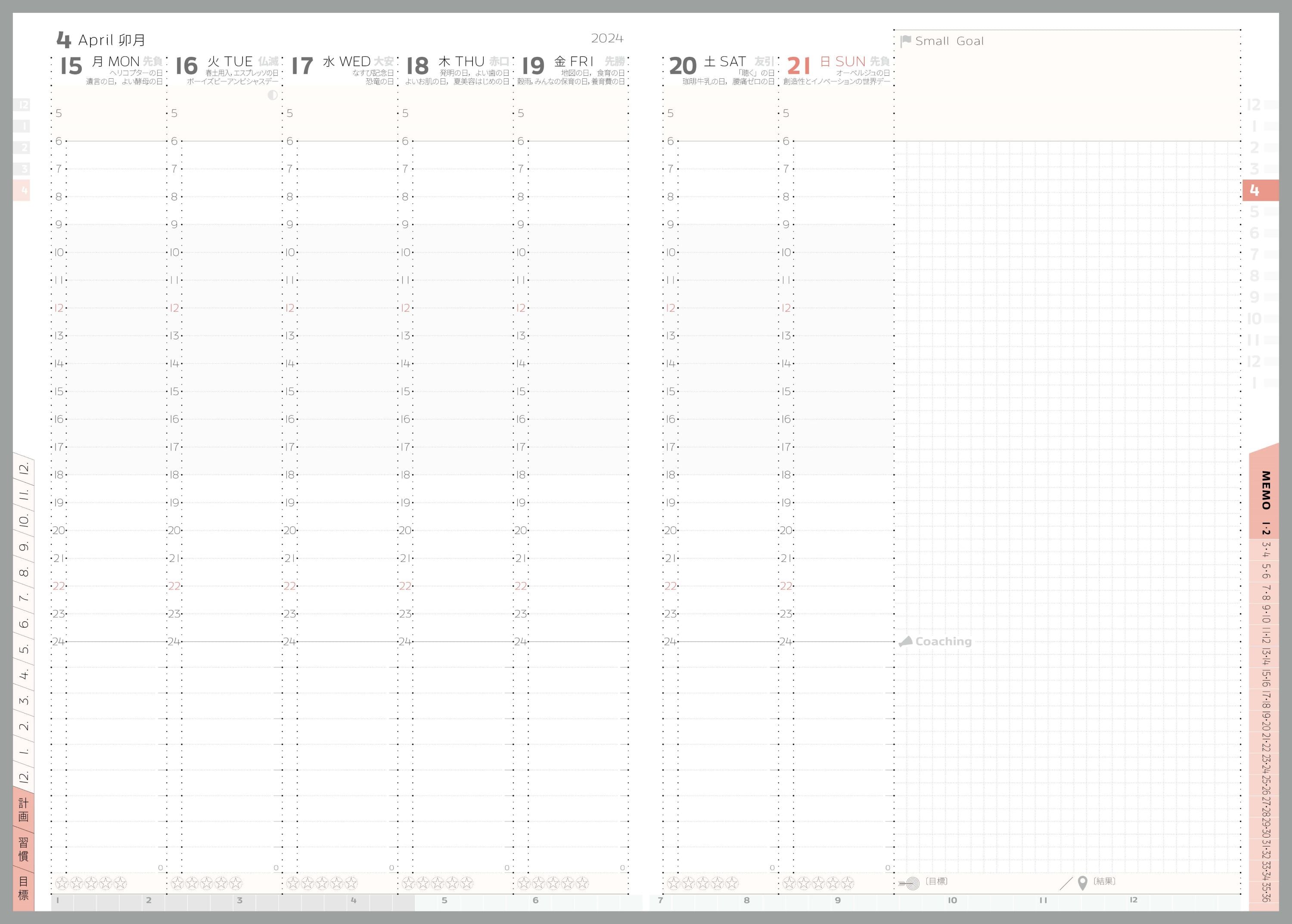Viewport: 1292px width, 924px height.
Task: Mark the last star under Tuesday 16
Action: pos(236,883)
